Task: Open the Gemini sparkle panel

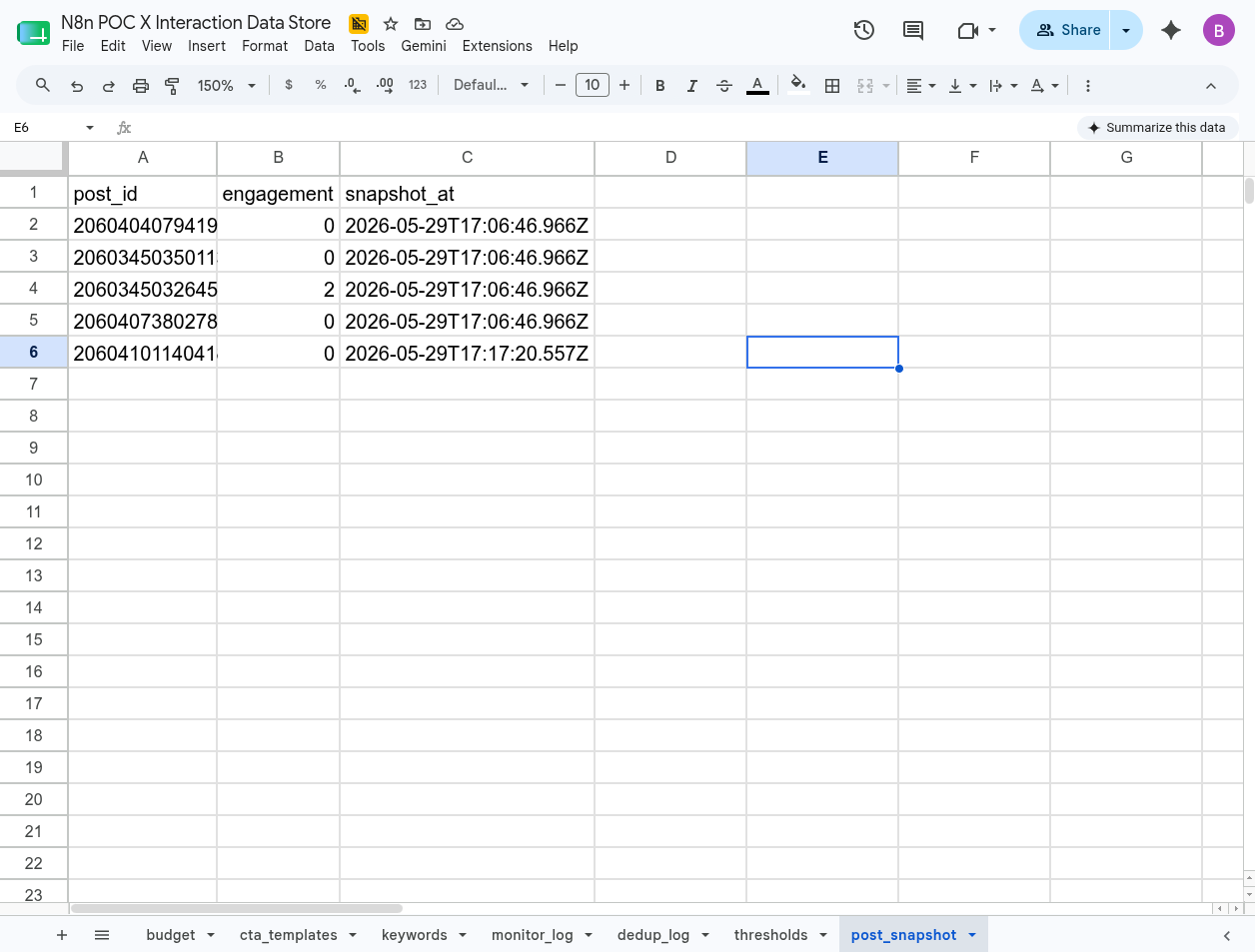Action: pyautogui.click(x=1171, y=30)
